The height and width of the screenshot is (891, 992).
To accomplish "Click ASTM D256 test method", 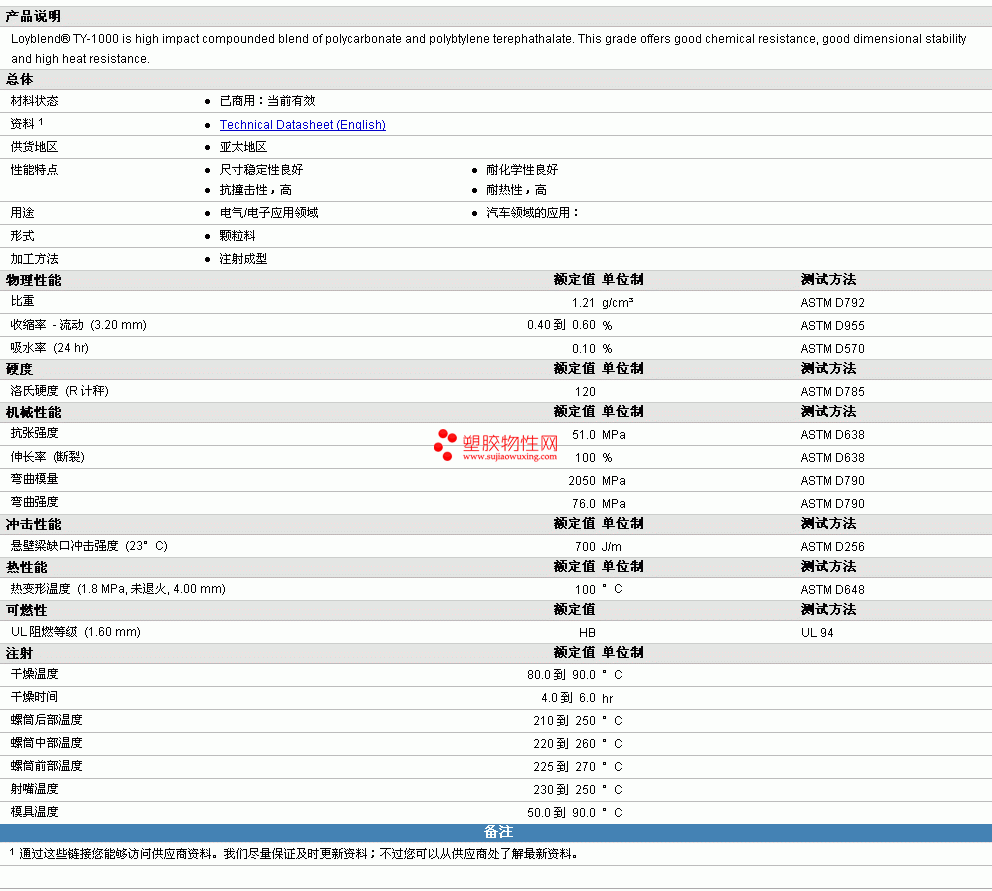I will pyautogui.click(x=832, y=547).
